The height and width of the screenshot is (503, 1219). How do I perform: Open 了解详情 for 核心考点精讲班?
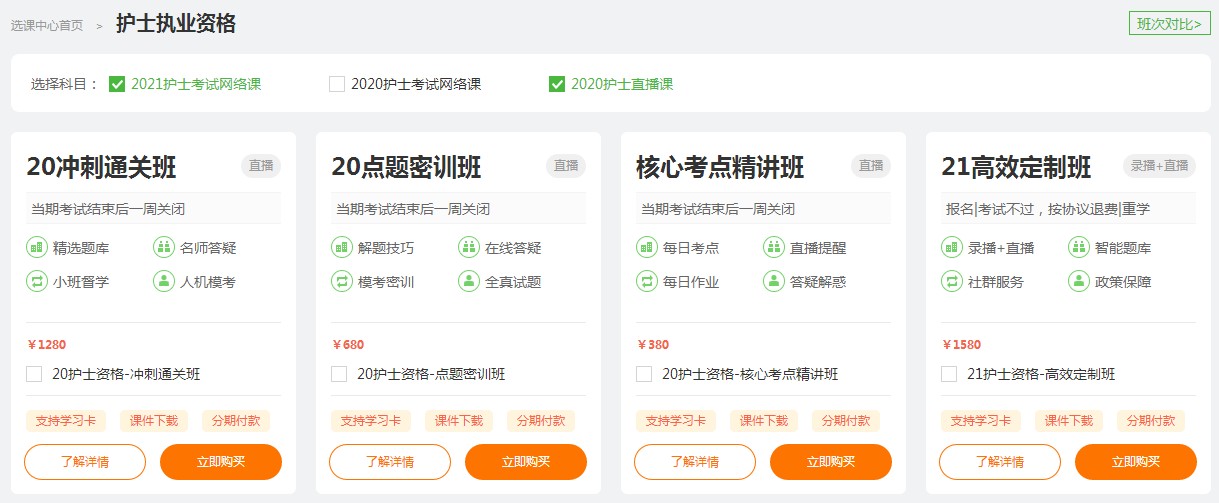(695, 462)
